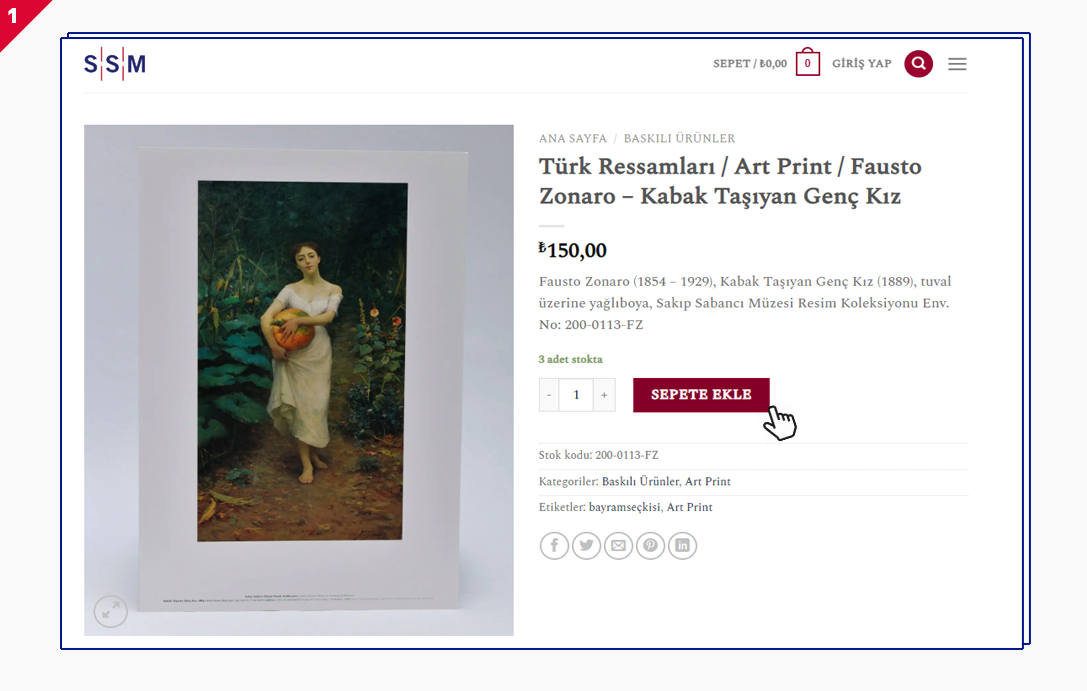Viewport: 1087px width, 691px height.
Task: Select the bayramseçkisi tag link
Action: click(x=624, y=508)
